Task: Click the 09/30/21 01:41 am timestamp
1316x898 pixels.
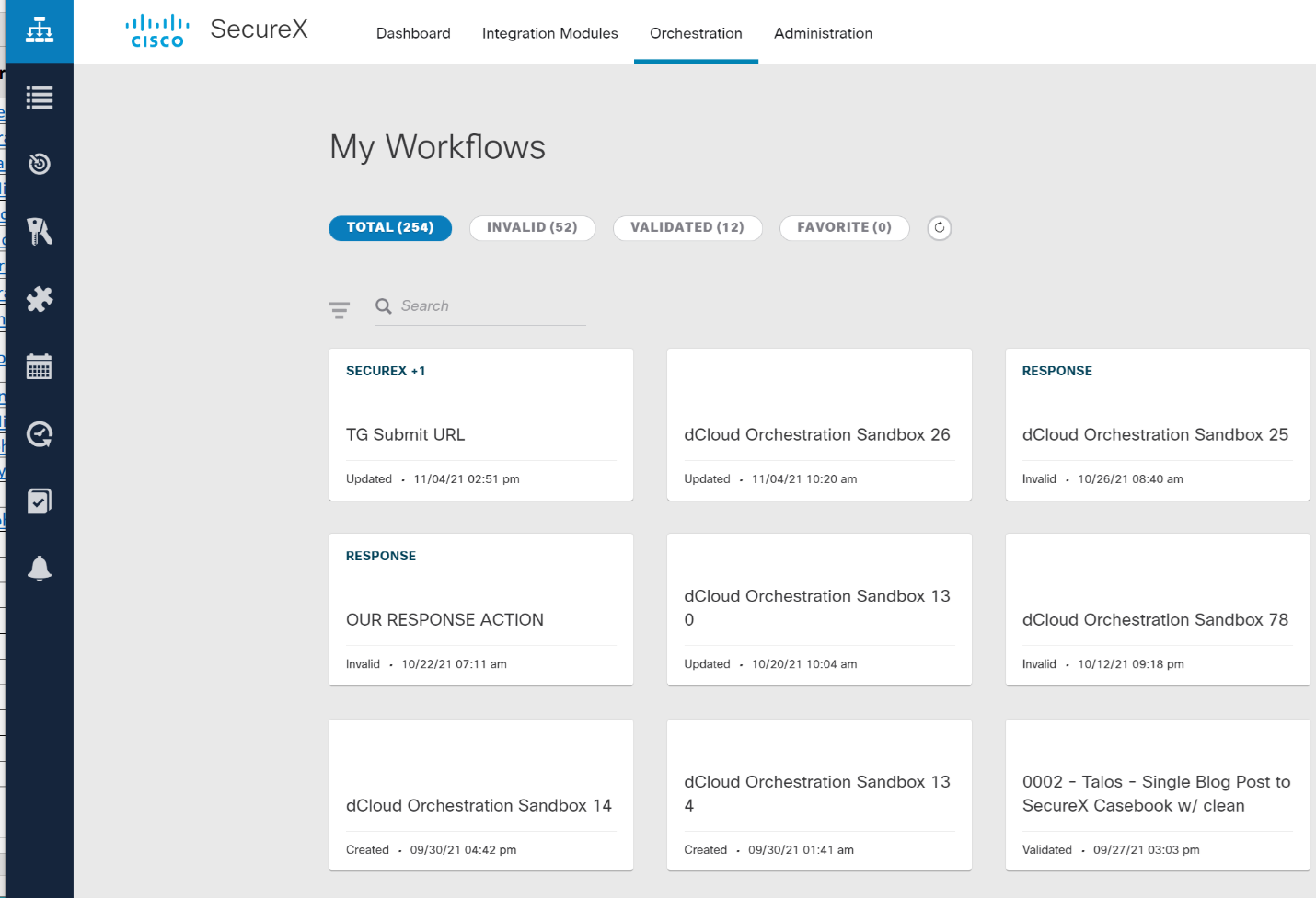Action: 801,850
